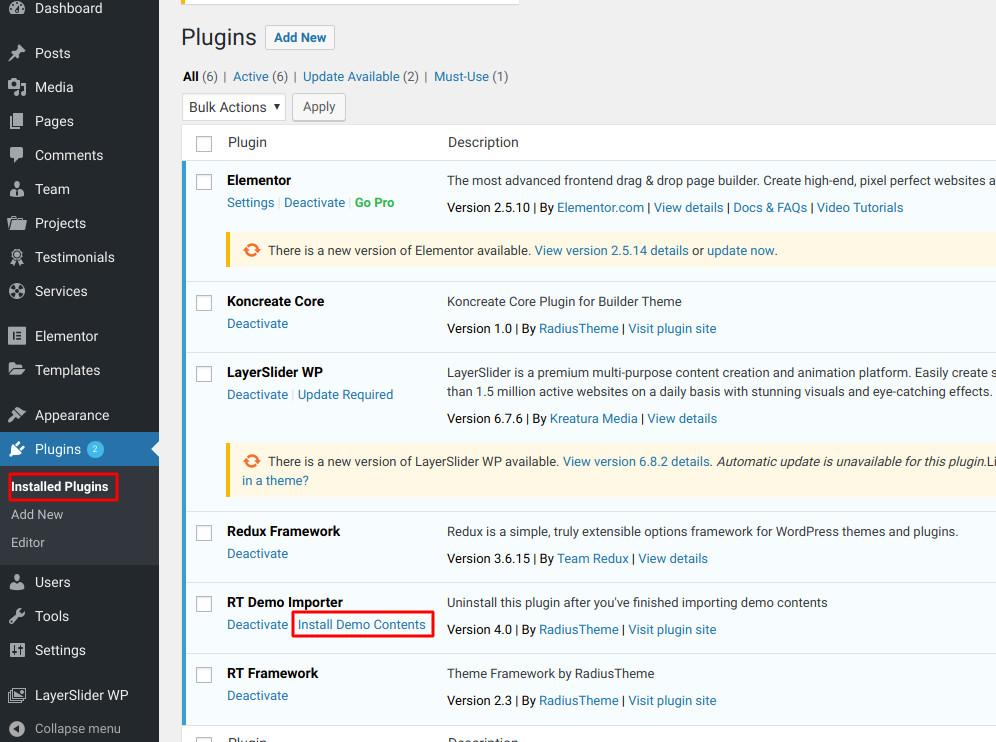Open the Media library icon in the sidebar
This screenshot has width=996, height=742.
point(17,87)
